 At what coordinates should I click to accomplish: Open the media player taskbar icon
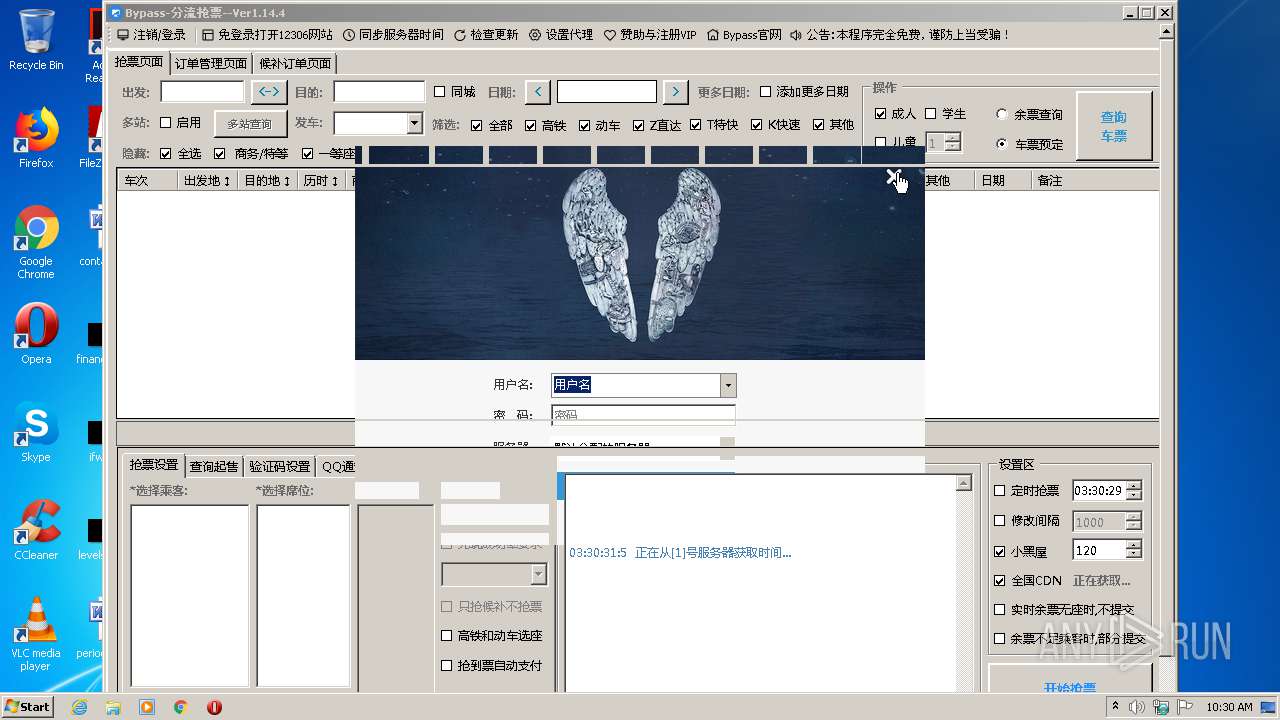click(147, 707)
